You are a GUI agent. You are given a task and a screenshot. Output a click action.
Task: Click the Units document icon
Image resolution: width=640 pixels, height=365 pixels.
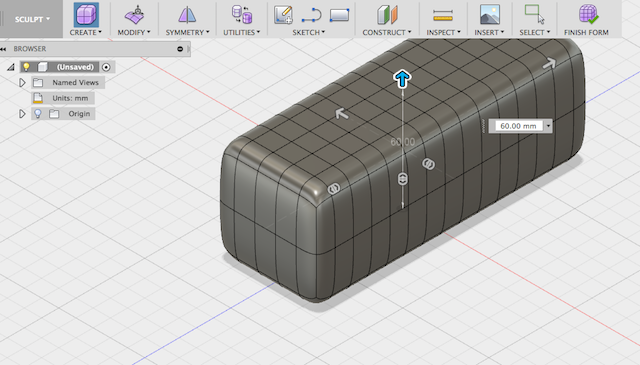[38, 98]
